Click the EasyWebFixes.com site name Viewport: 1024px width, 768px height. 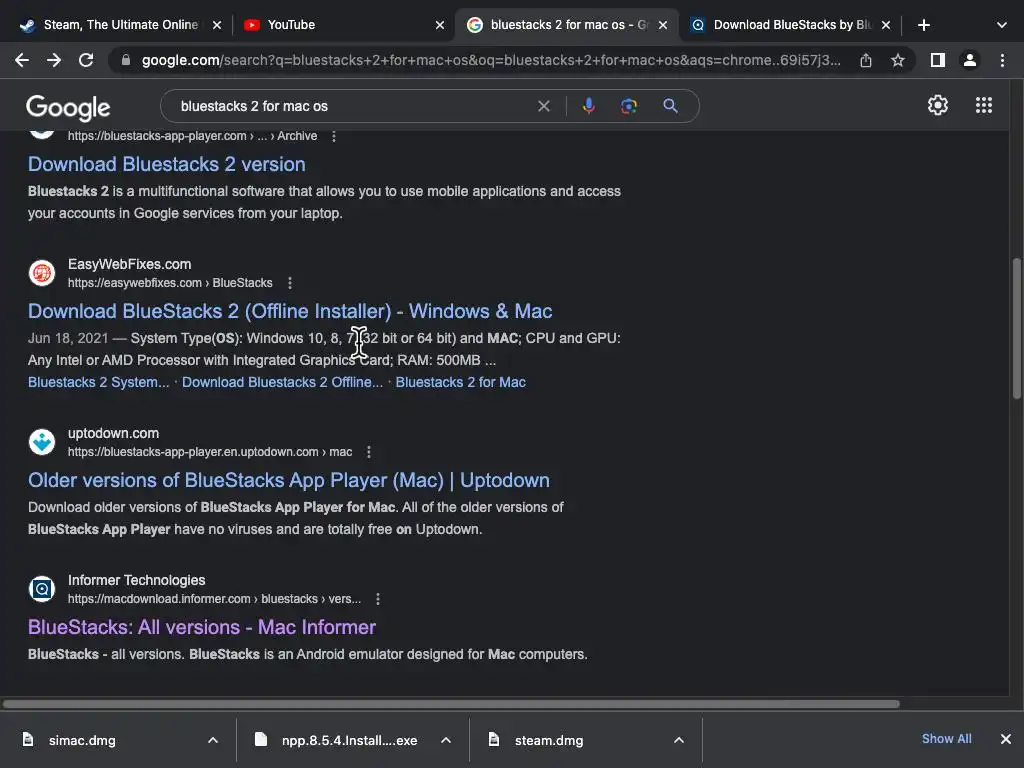[129, 264]
